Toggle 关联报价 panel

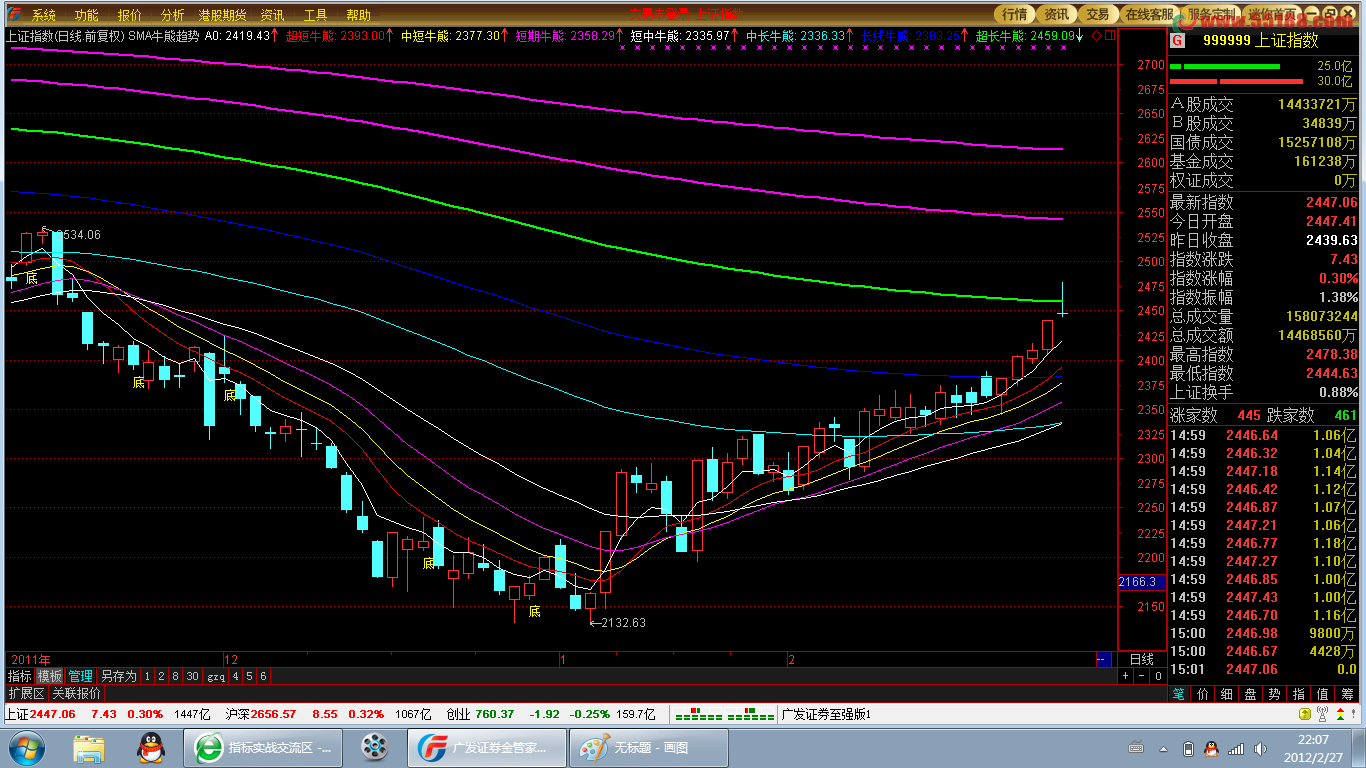pos(76,693)
